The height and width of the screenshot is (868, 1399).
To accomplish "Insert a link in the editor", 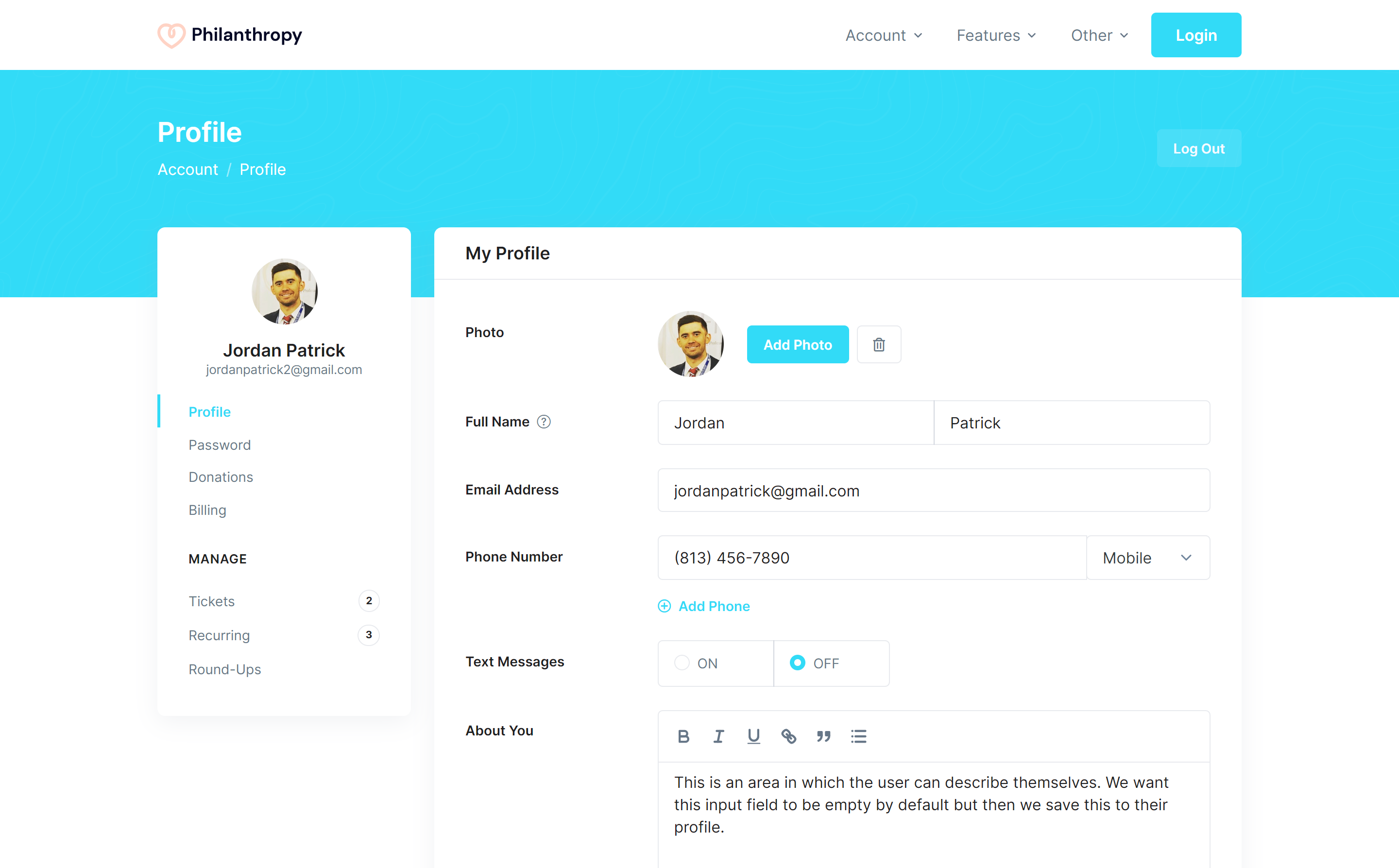I will pyautogui.click(x=788, y=736).
